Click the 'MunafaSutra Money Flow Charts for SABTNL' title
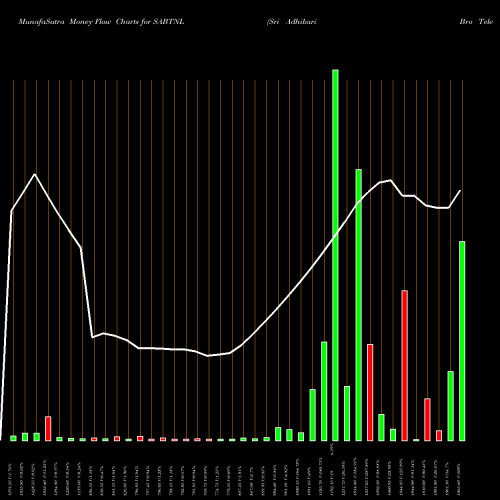Viewport: 500px width, 500px height. (101, 22)
